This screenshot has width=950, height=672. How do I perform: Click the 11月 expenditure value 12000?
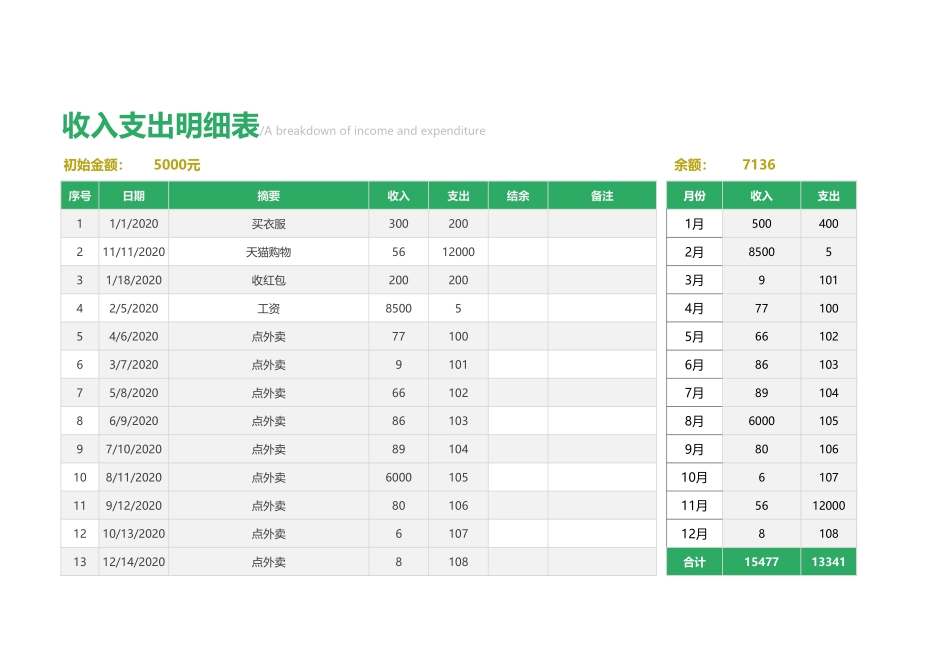click(828, 506)
